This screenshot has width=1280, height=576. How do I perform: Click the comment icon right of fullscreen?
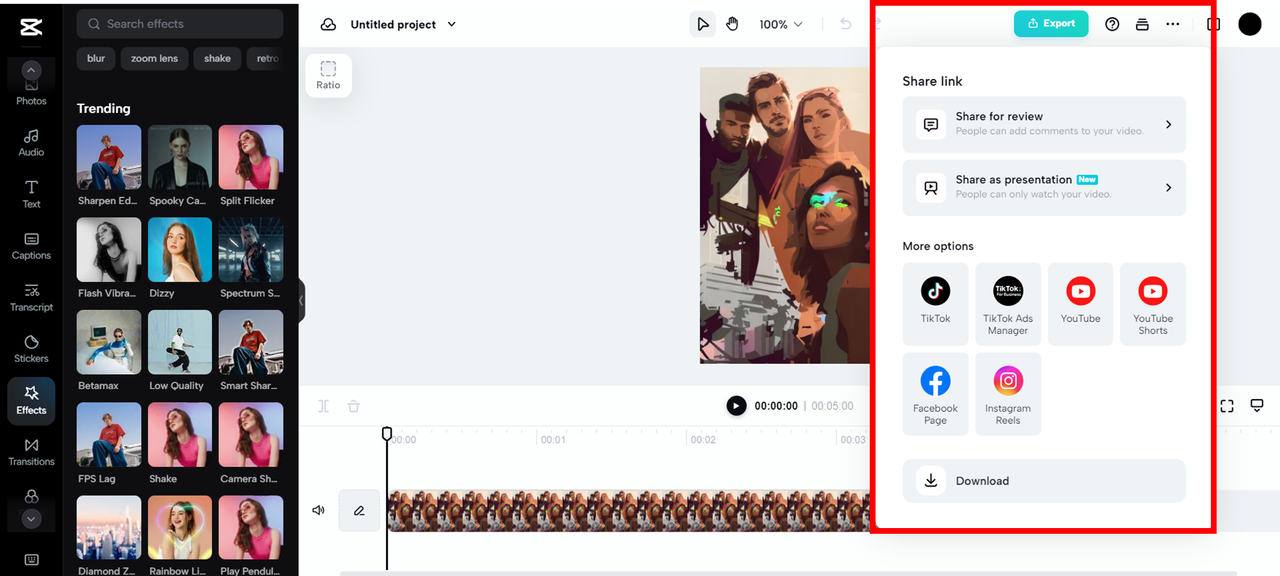pyautogui.click(x=1257, y=406)
